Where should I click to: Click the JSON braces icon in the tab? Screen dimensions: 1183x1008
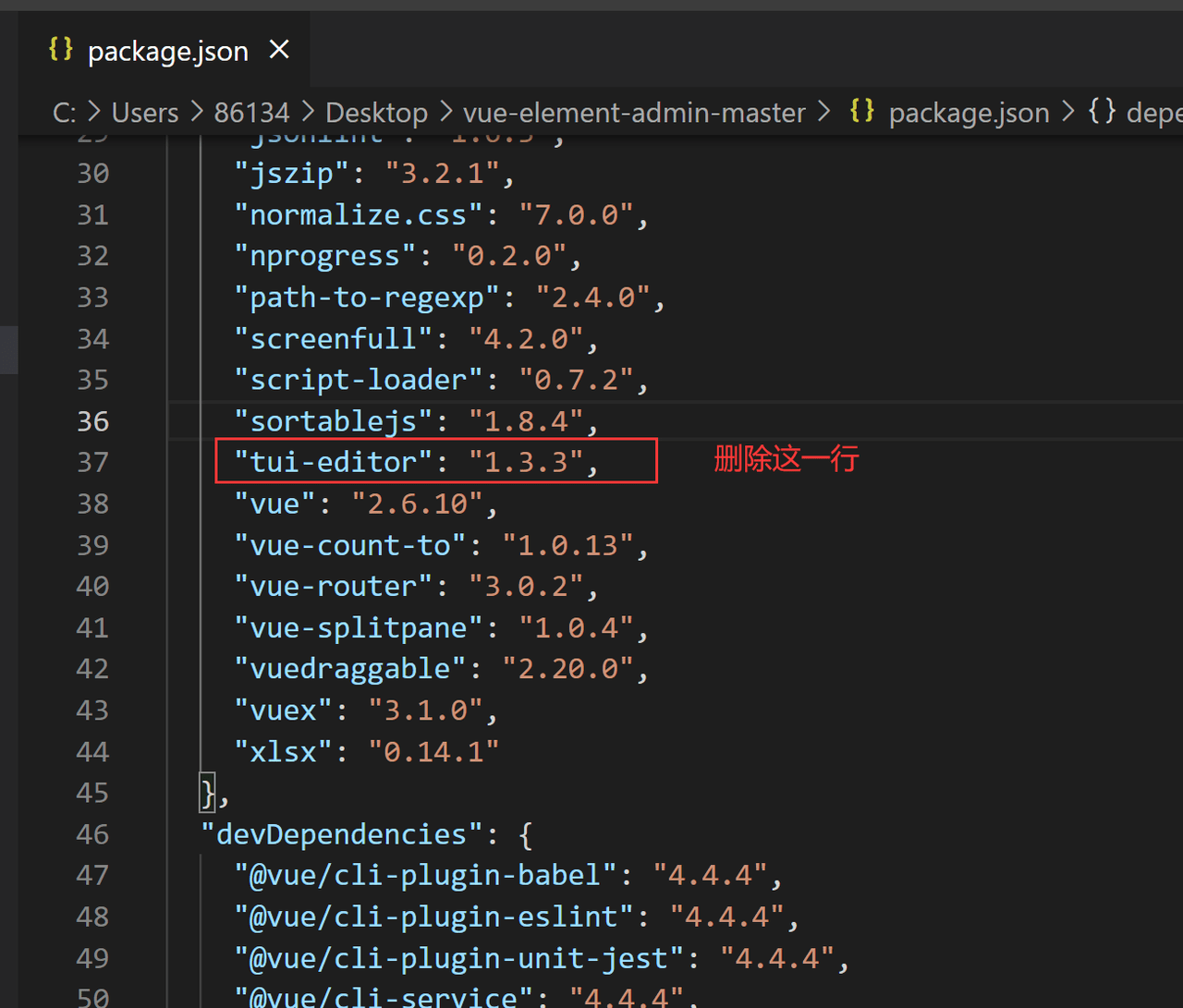(x=61, y=49)
